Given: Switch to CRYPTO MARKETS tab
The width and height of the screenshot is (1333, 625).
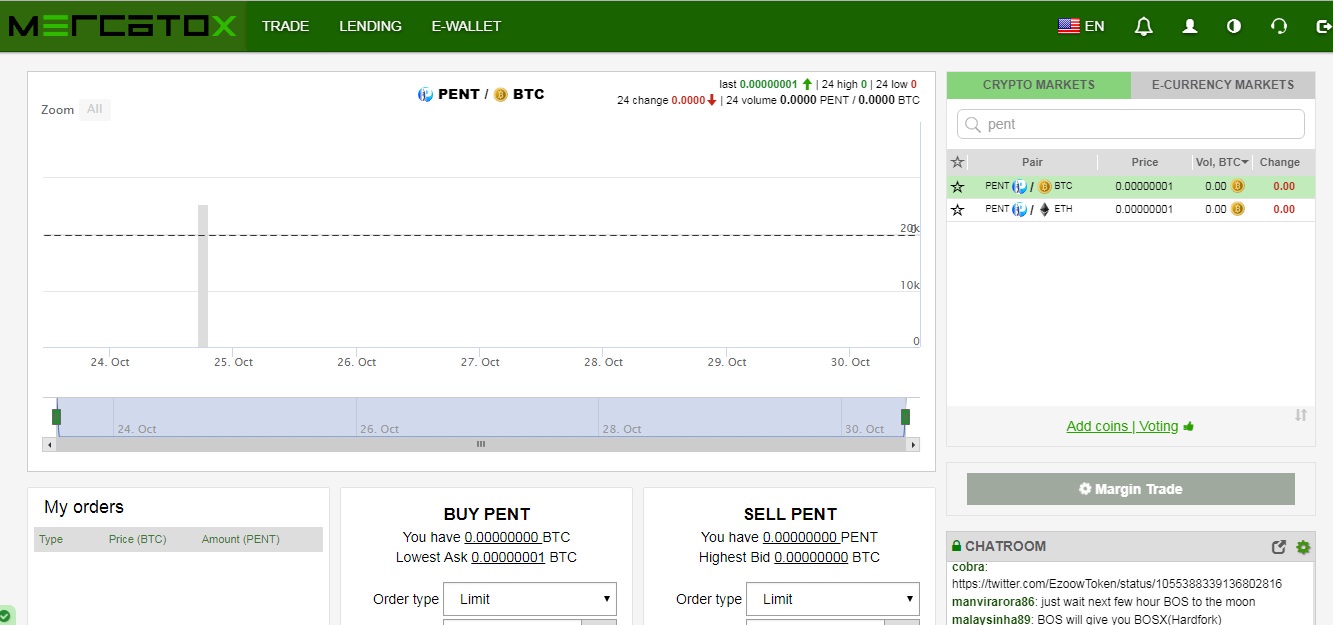Looking at the screenshot, I should click(1039, 85).
